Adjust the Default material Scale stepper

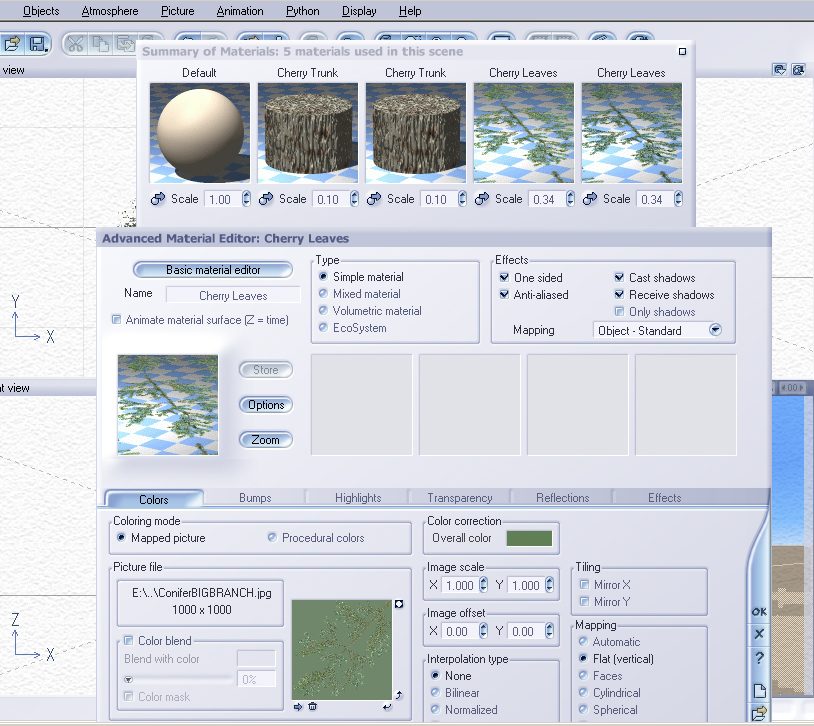point(247,199)
